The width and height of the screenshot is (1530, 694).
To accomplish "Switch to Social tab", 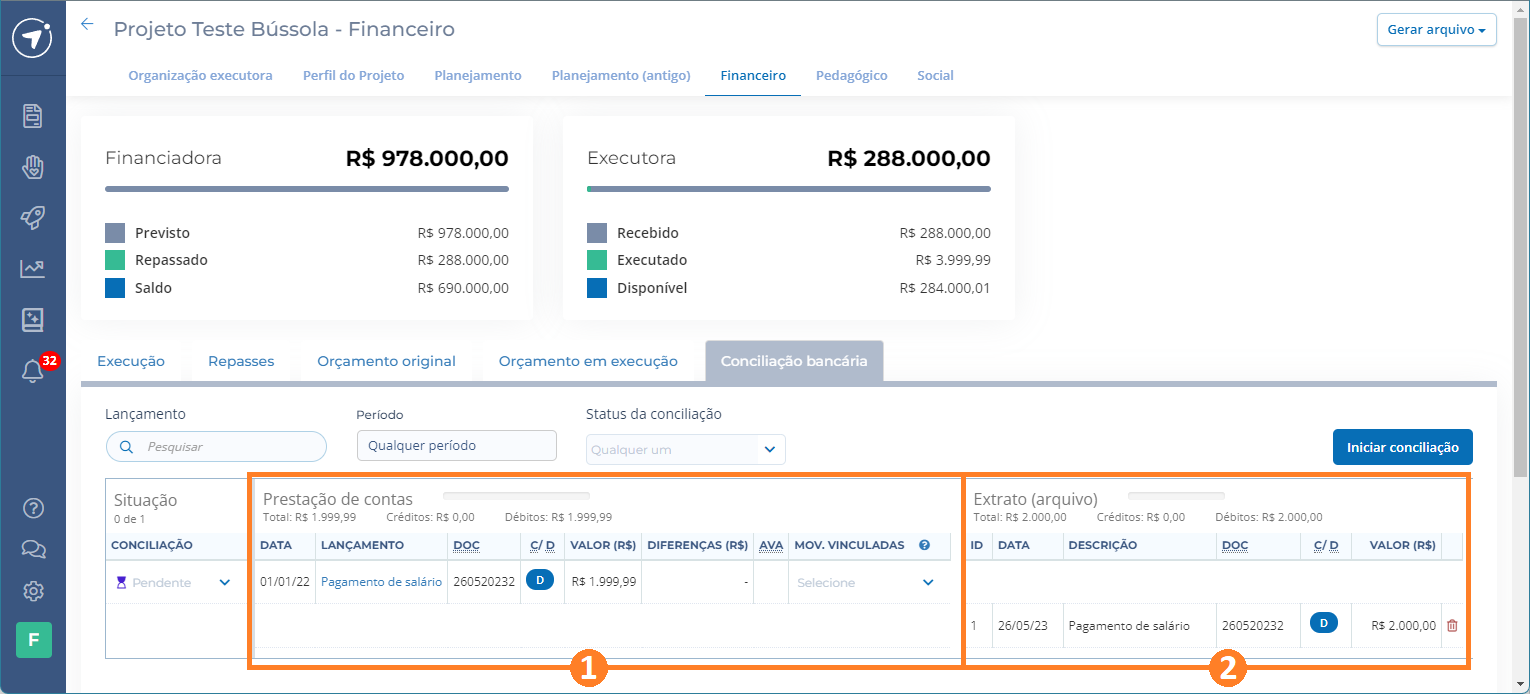I will (x=935, y=75).
